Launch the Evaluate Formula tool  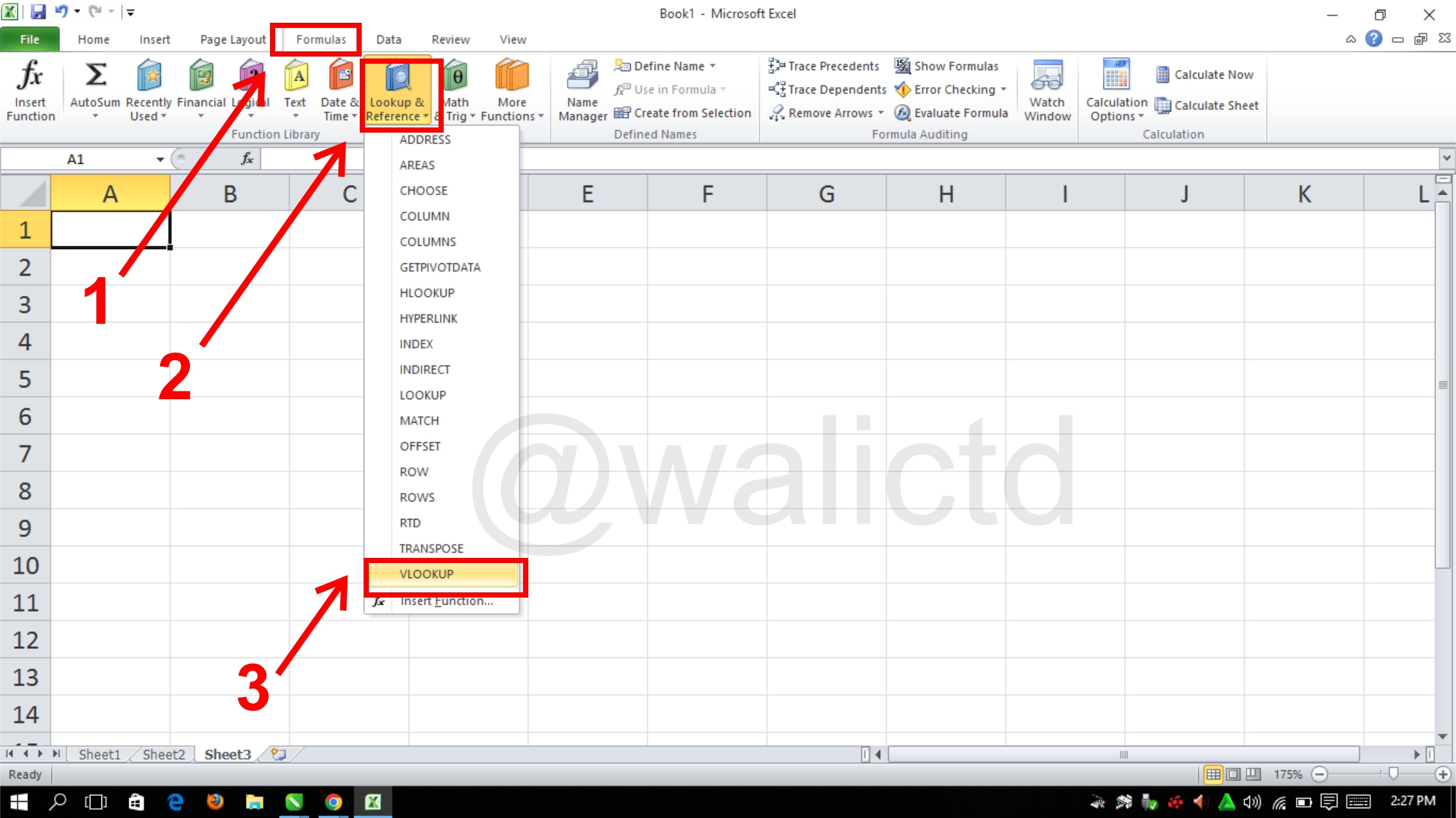(951, 113)
